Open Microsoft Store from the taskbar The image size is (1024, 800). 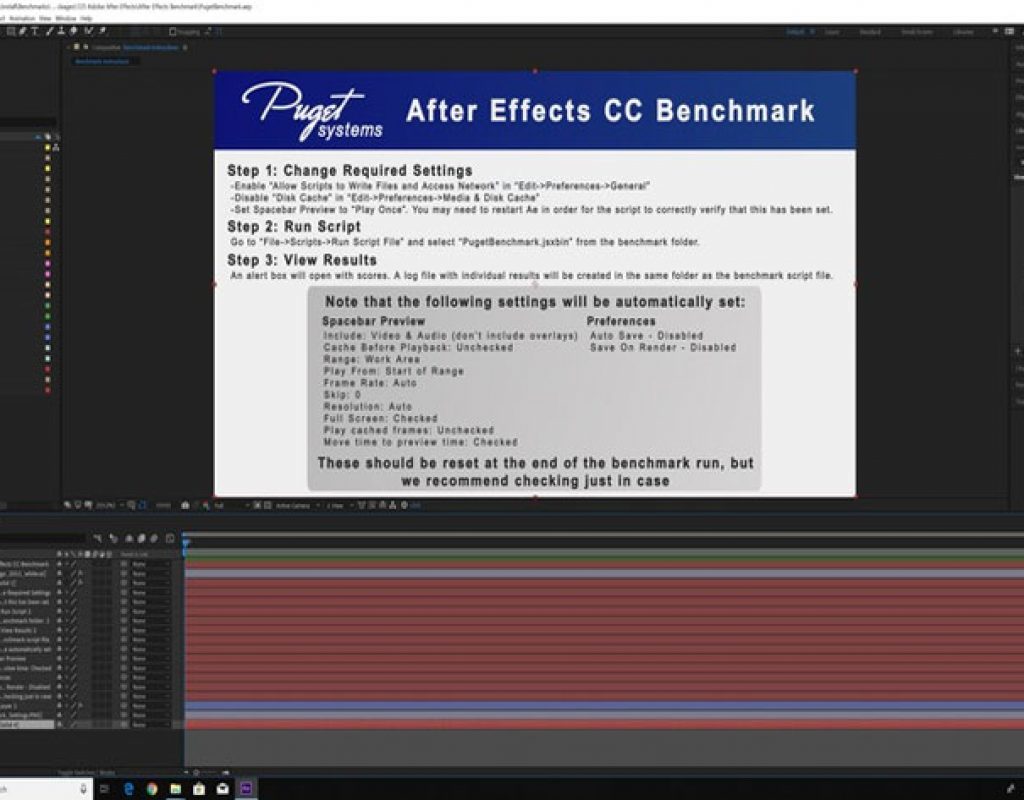pos(199,788)
